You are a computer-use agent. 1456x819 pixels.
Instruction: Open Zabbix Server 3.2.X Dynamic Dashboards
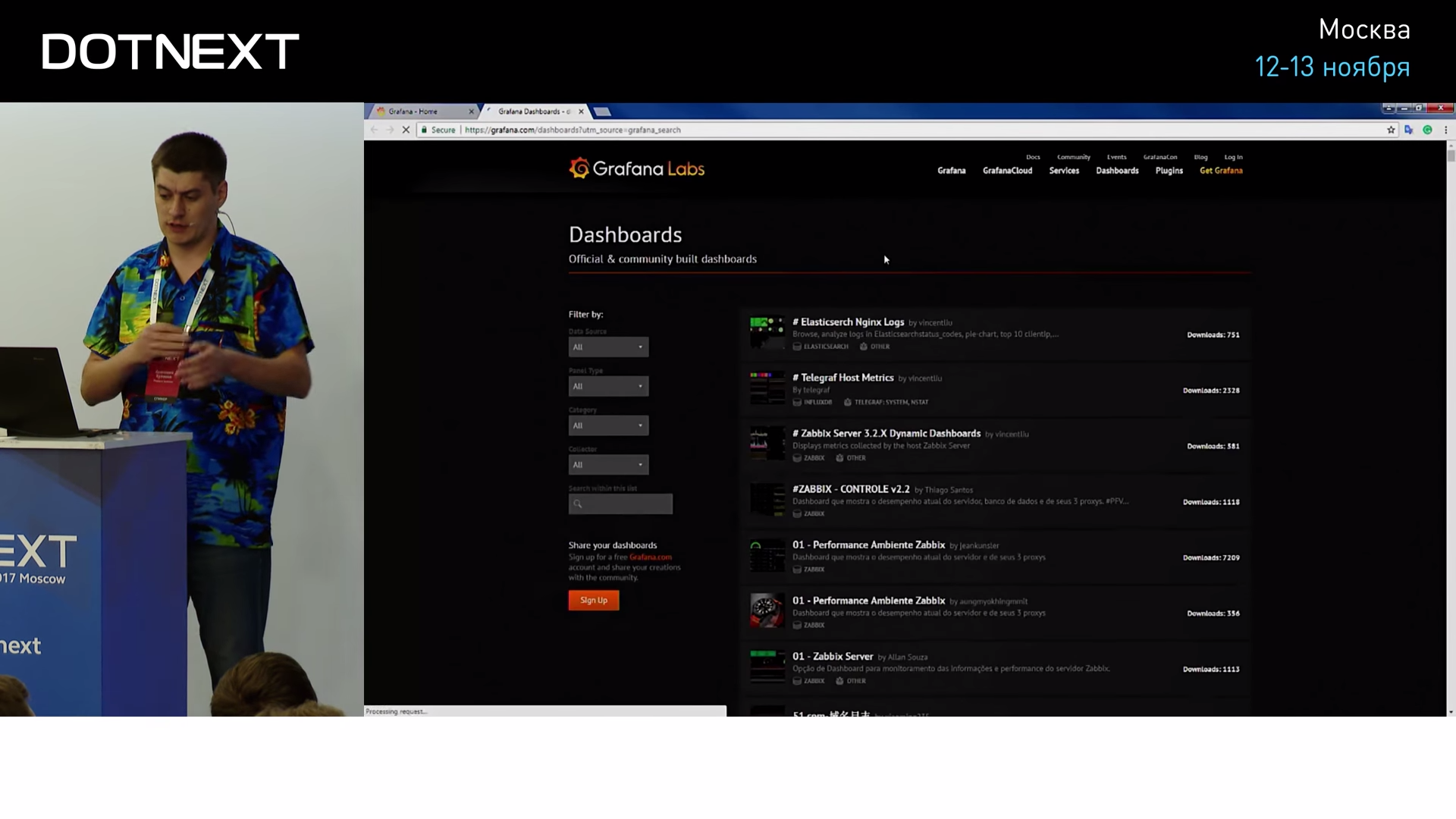click(890, 434)
